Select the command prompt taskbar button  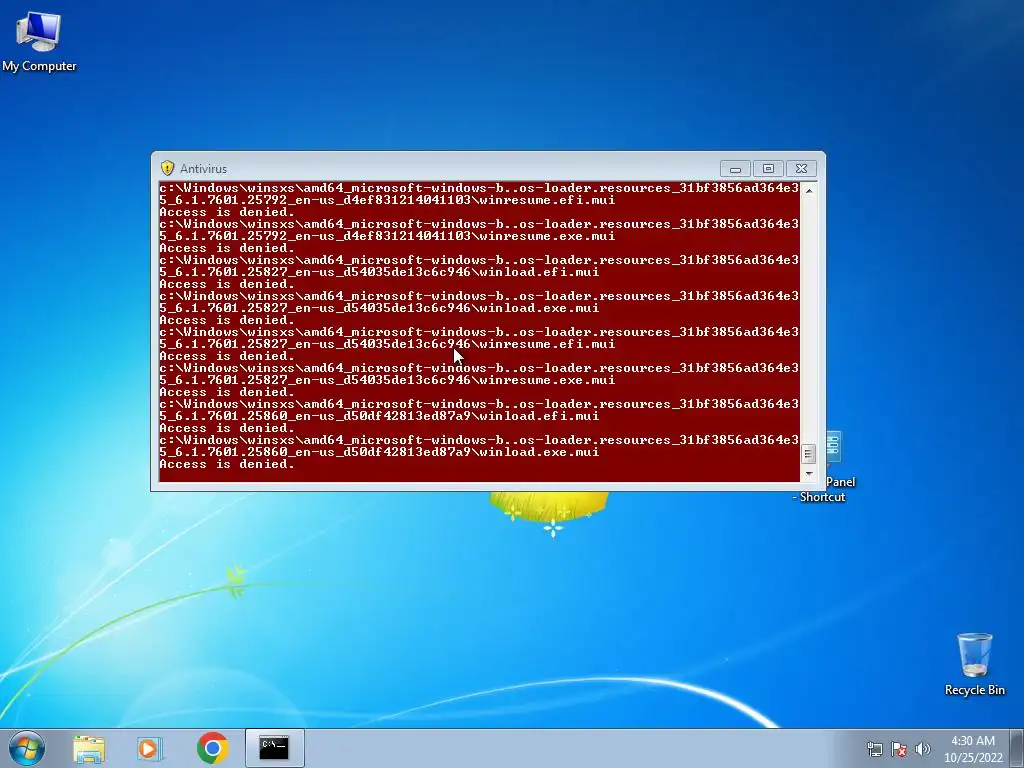coord(274,748)
